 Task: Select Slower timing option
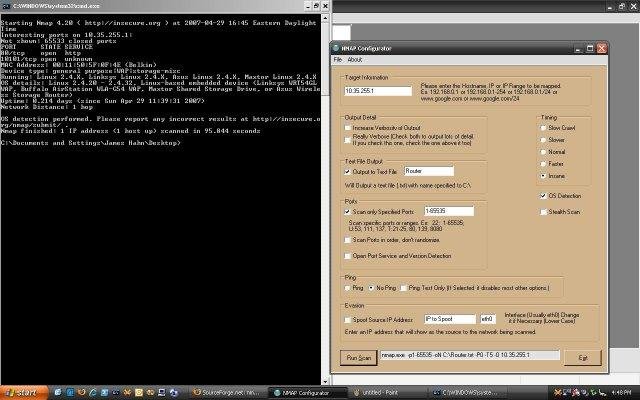543,140
